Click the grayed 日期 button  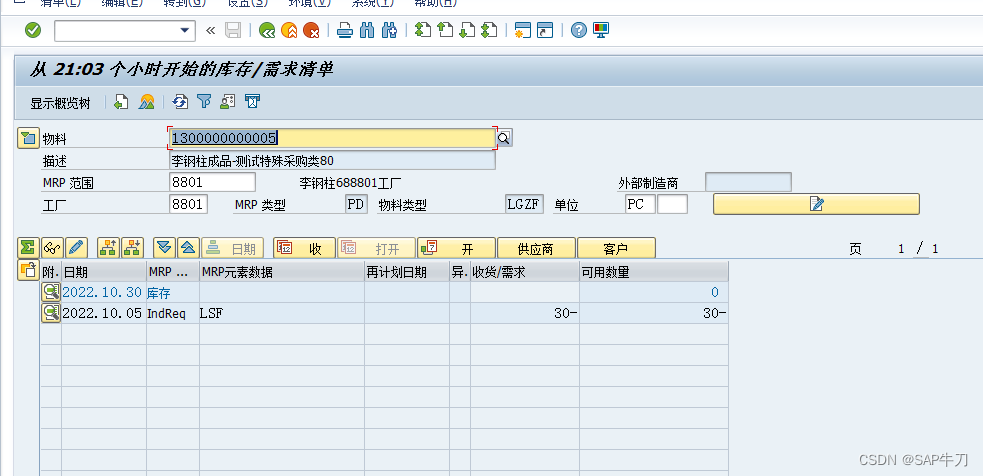[233, 248]
